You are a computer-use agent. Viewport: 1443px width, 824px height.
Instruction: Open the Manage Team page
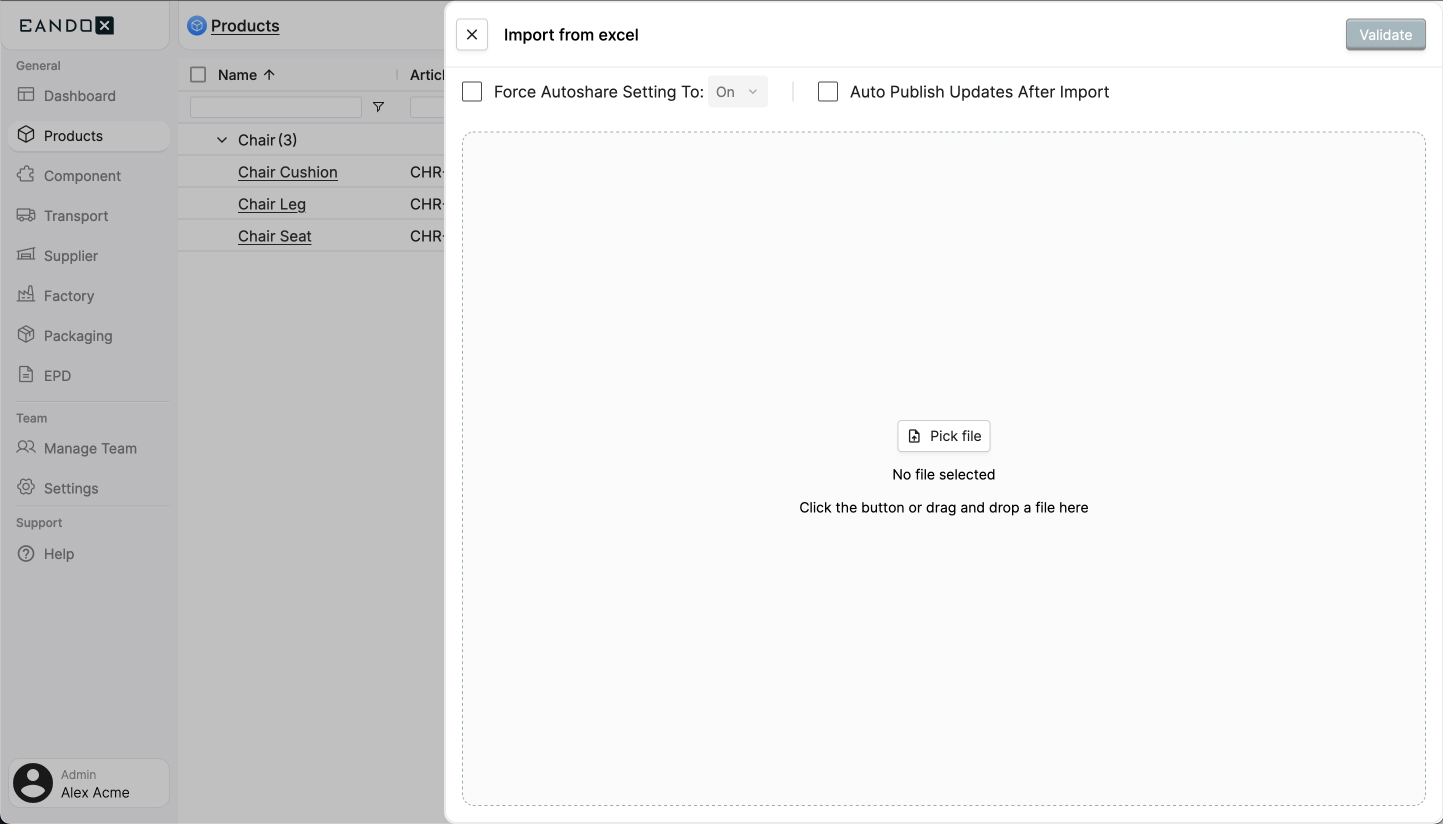[90, 448]
